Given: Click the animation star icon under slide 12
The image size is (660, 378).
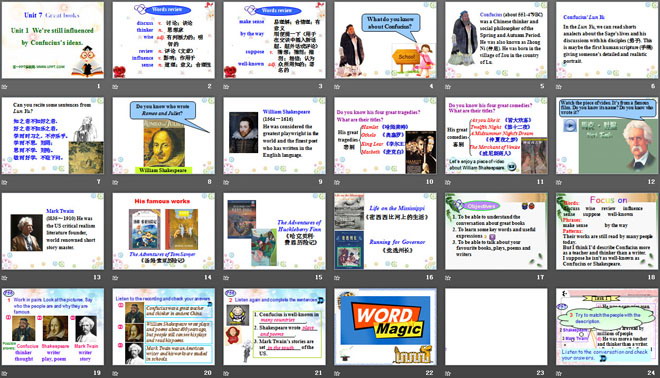Looking at the screenshot, I should coord(559,182).
